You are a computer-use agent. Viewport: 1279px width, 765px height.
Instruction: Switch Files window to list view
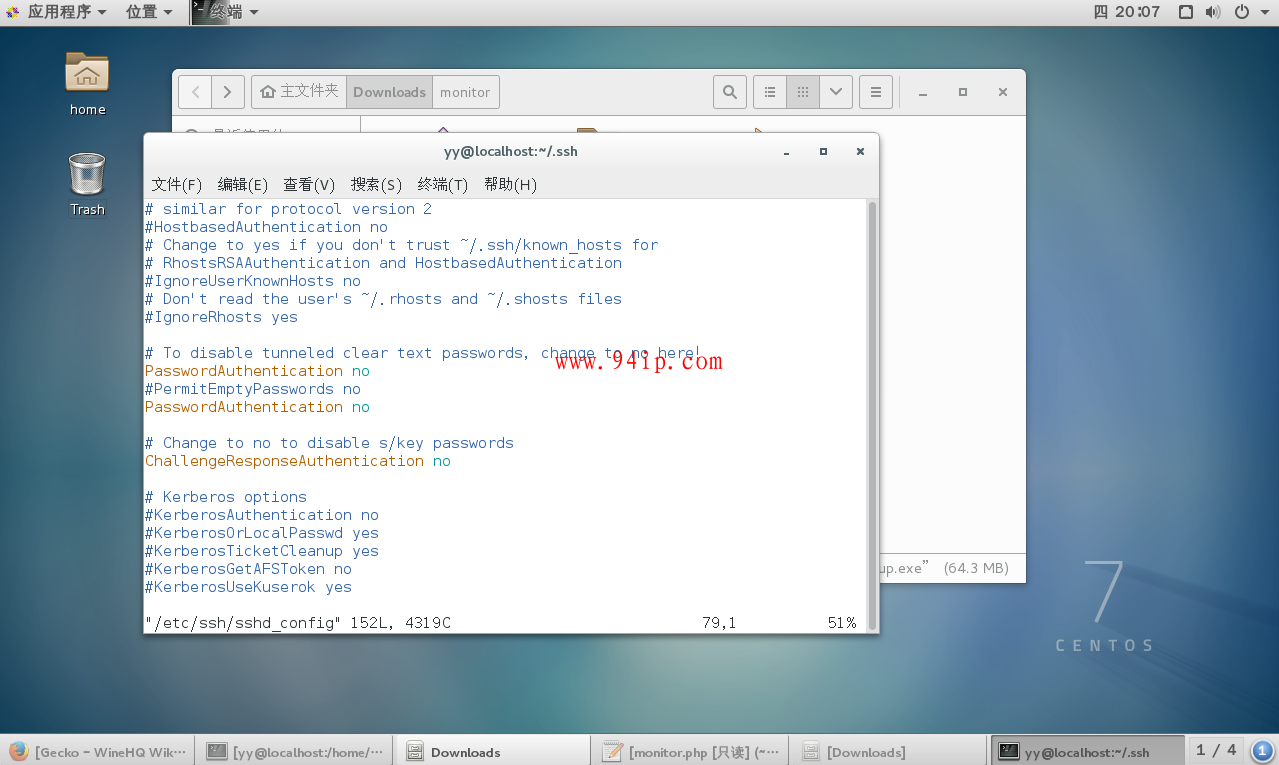click(x=769, y=92)
